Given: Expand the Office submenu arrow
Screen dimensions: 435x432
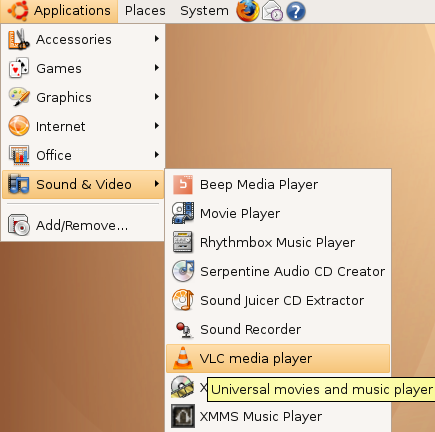Looking at the screenshot, I should click(157, 155).
